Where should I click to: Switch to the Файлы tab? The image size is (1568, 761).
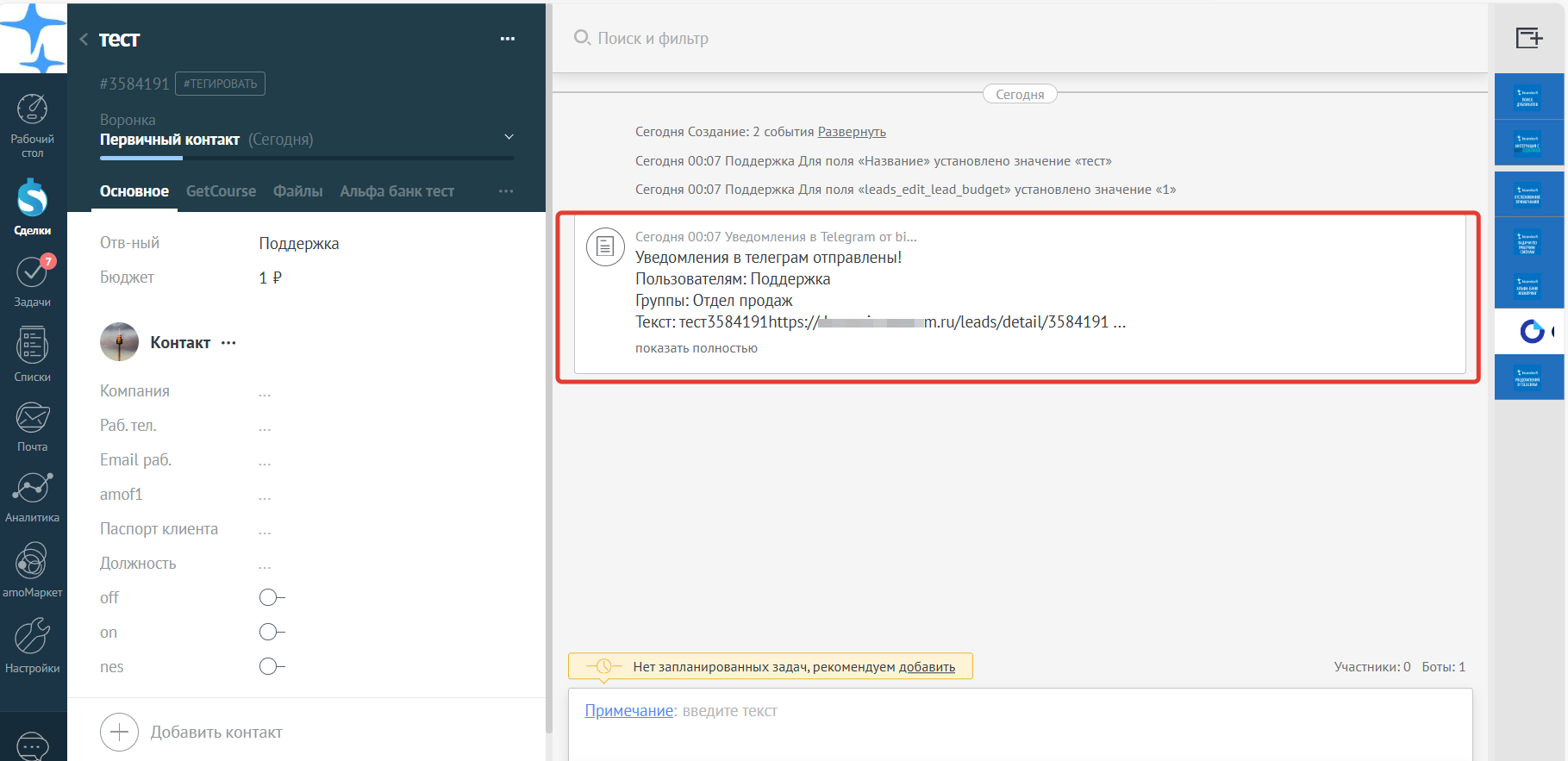point(298,191)
